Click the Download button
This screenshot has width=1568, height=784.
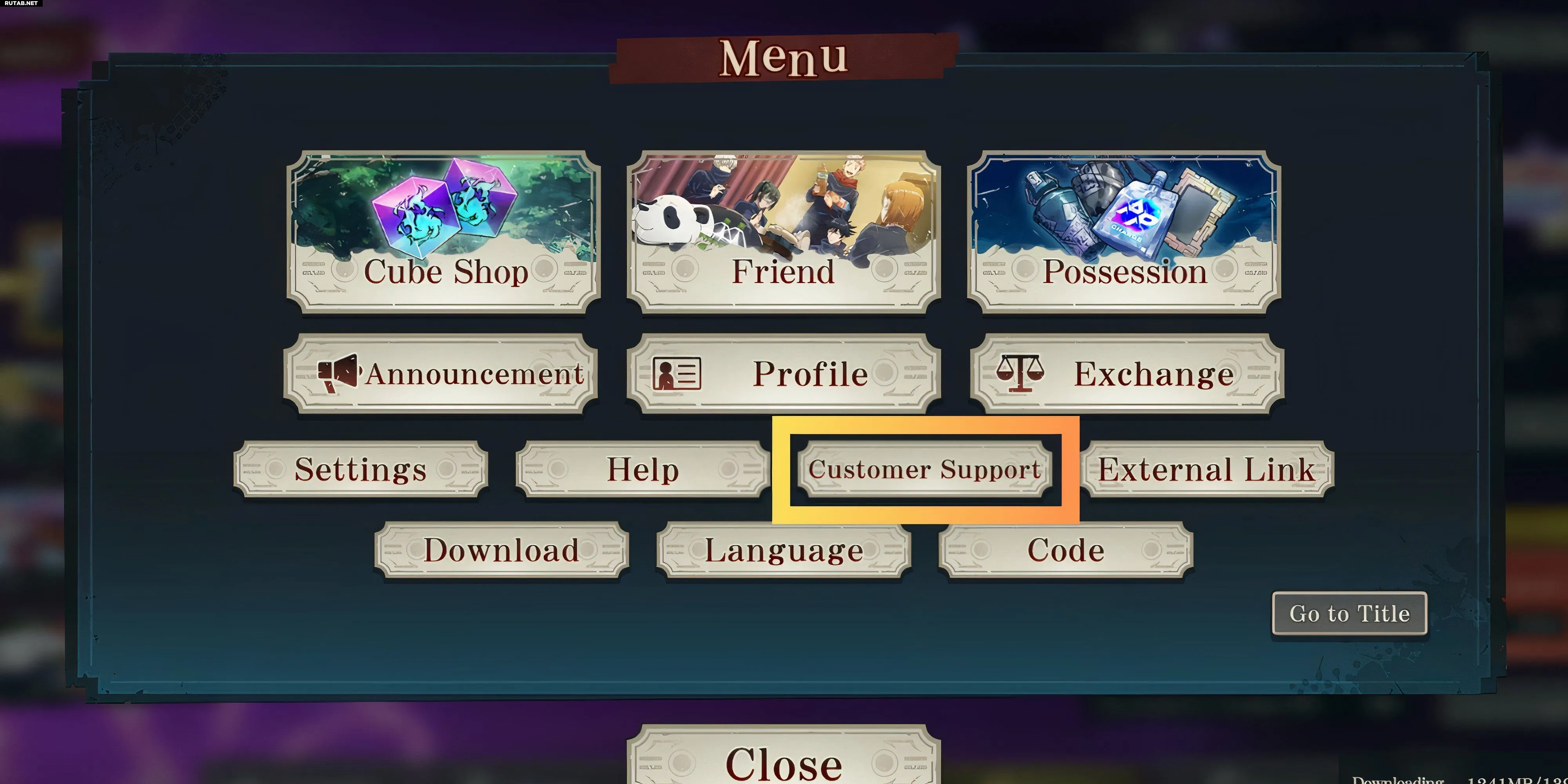[502, 550]
